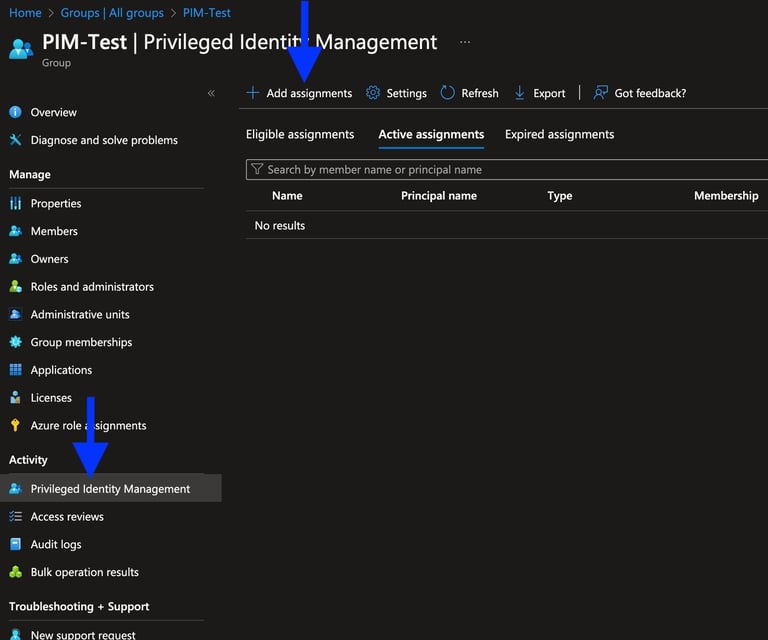Click the Diagnose and solve problems wrench icon
Image resolution: width=768 pixels, height=640 pixels.
click(16, 140)
